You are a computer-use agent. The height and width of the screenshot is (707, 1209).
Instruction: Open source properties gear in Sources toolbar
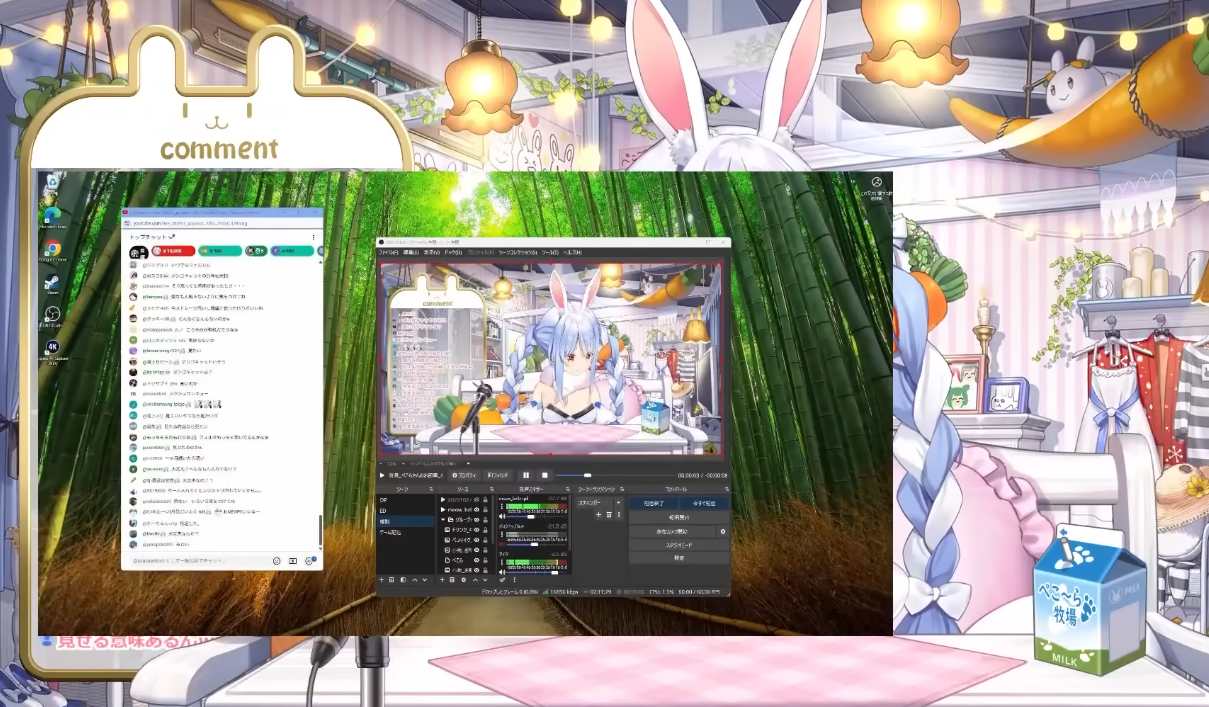click(x=463, y=580)
